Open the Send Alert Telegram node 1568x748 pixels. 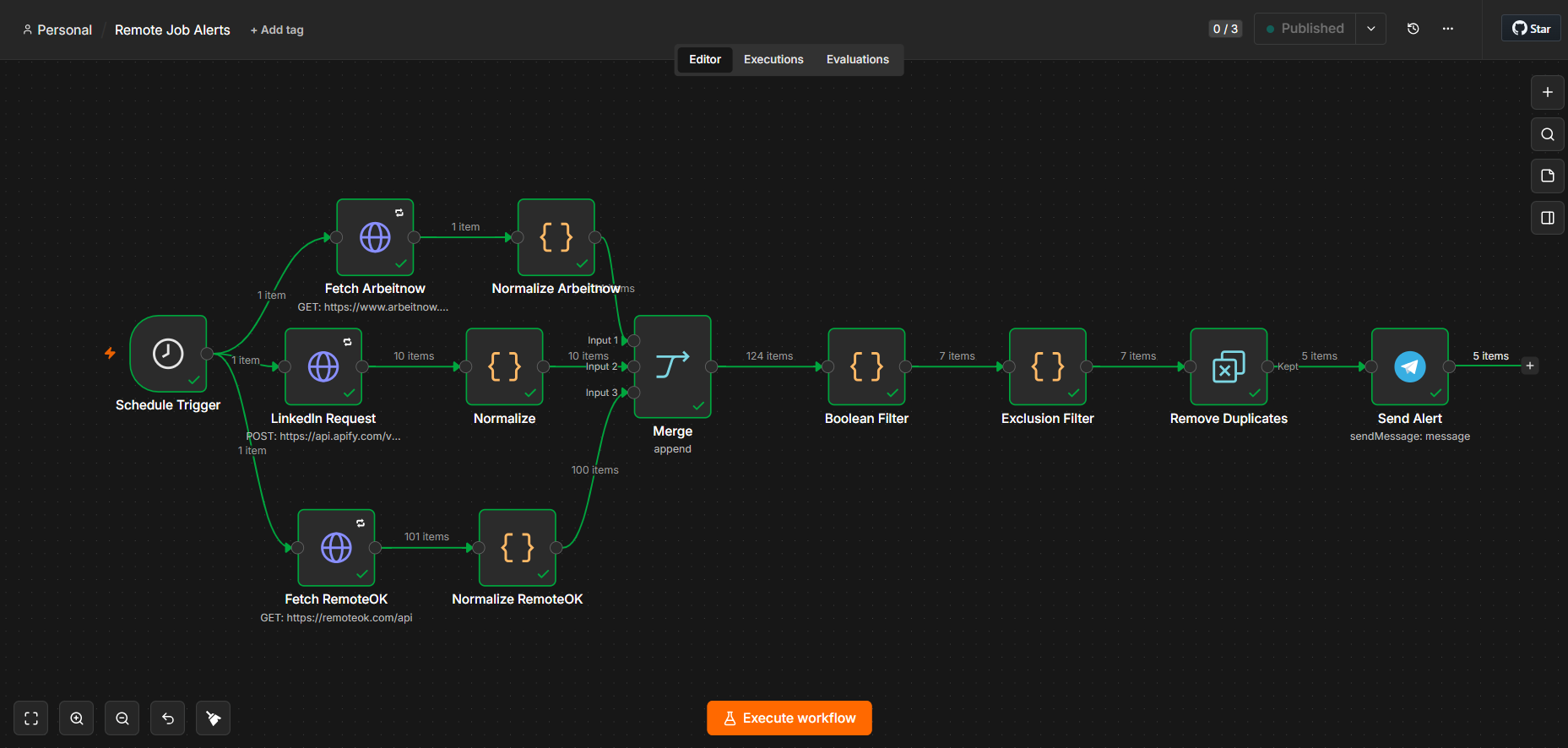pos(1410,366)
